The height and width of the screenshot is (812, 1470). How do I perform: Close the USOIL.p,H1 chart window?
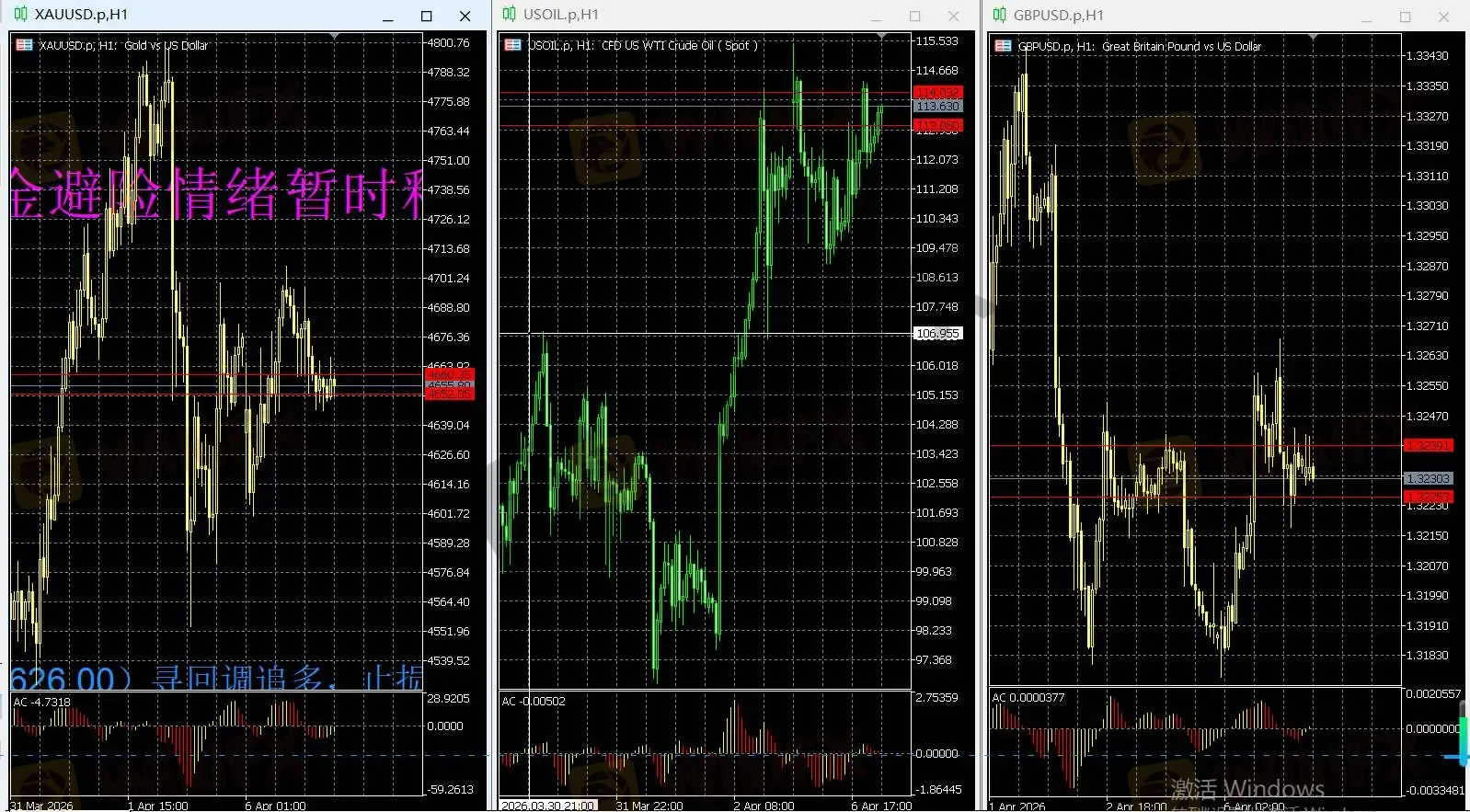coord(953,16)
